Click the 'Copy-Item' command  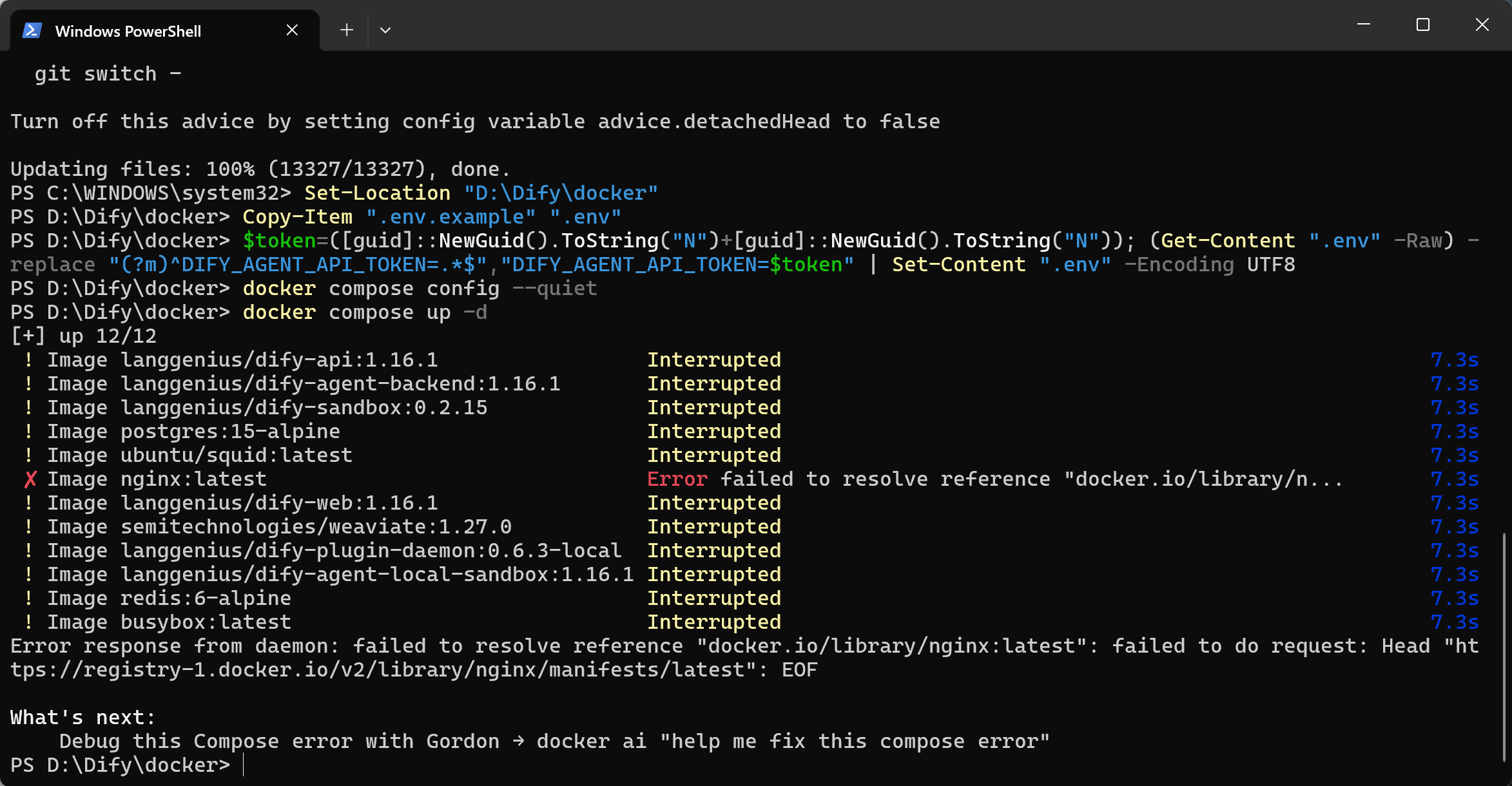(298, 217)
